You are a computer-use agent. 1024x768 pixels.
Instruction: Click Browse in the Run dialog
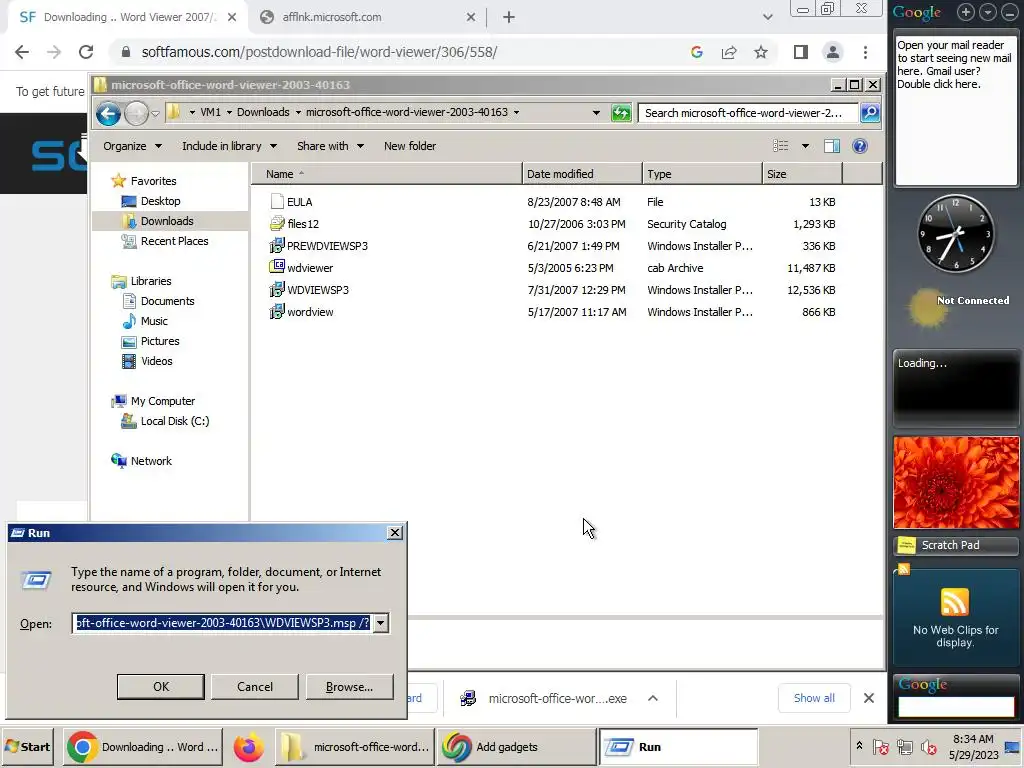[349, 687]
